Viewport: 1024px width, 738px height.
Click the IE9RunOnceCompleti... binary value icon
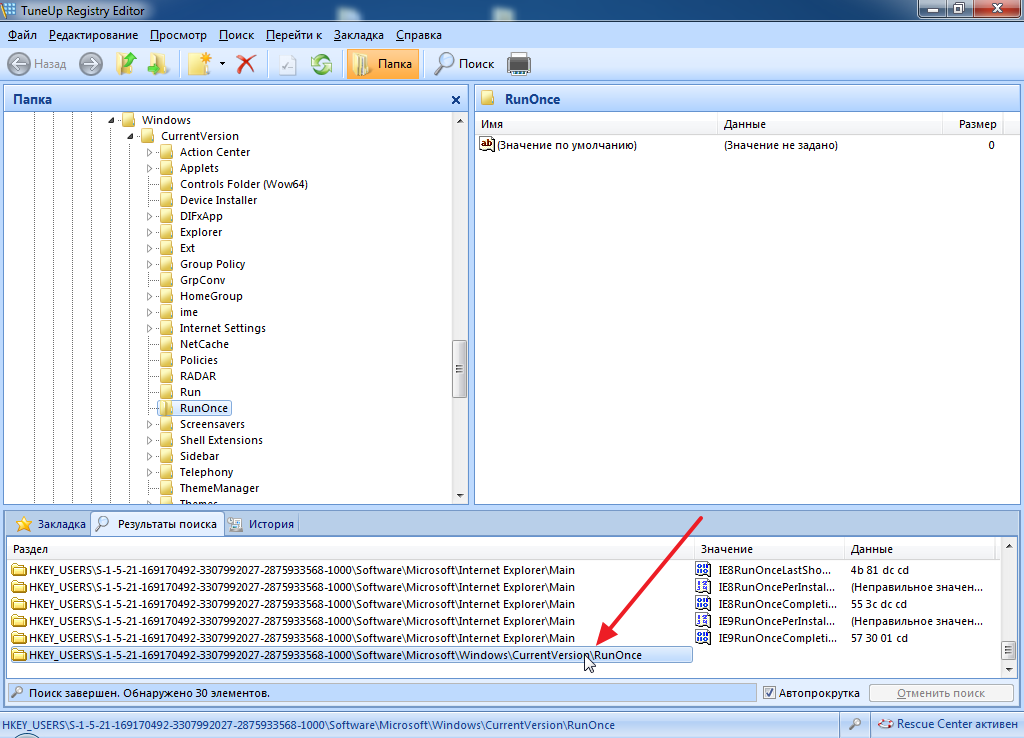(703, 638)
